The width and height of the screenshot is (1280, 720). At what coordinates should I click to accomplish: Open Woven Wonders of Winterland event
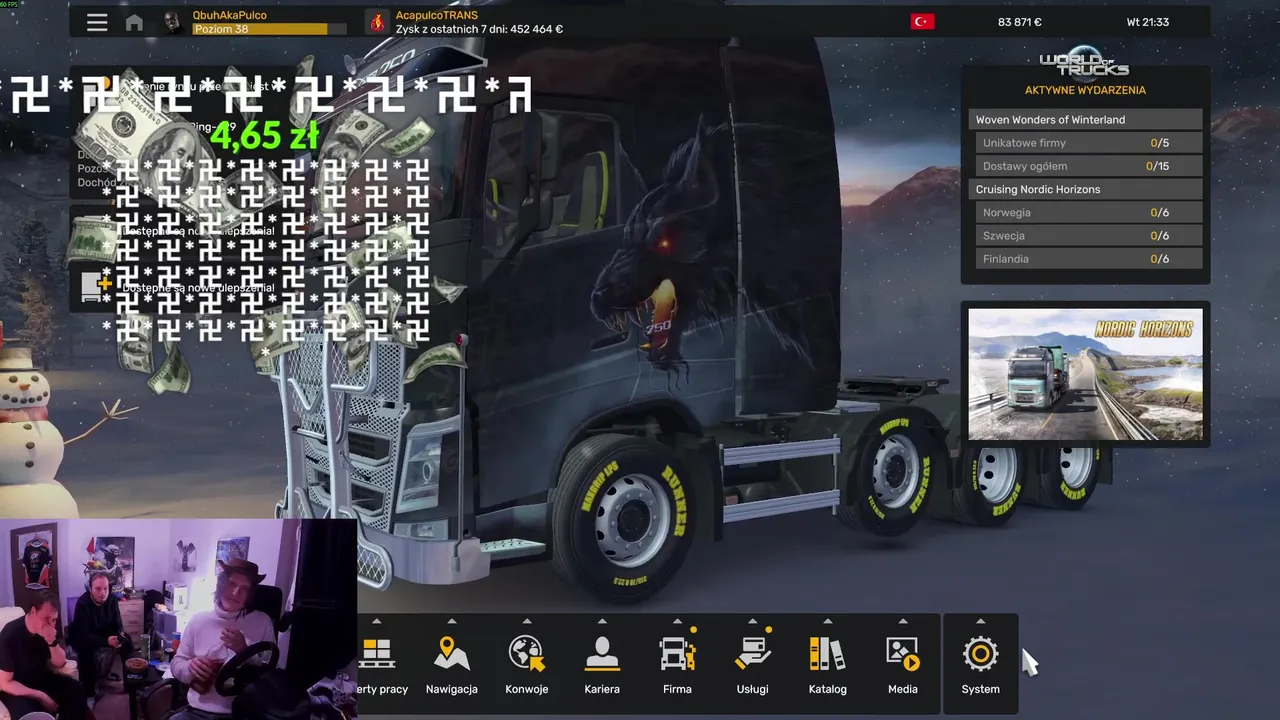click(1086, 119)
